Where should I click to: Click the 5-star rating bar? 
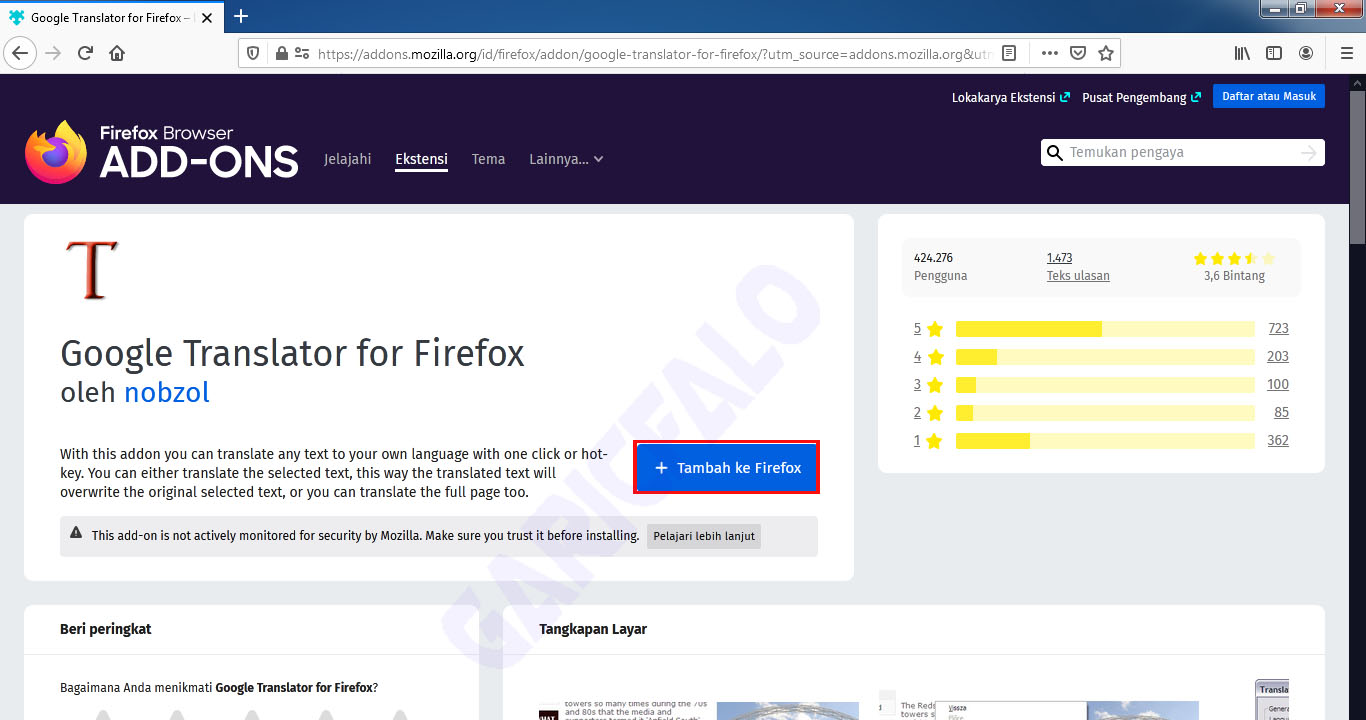pos(1105,329)
